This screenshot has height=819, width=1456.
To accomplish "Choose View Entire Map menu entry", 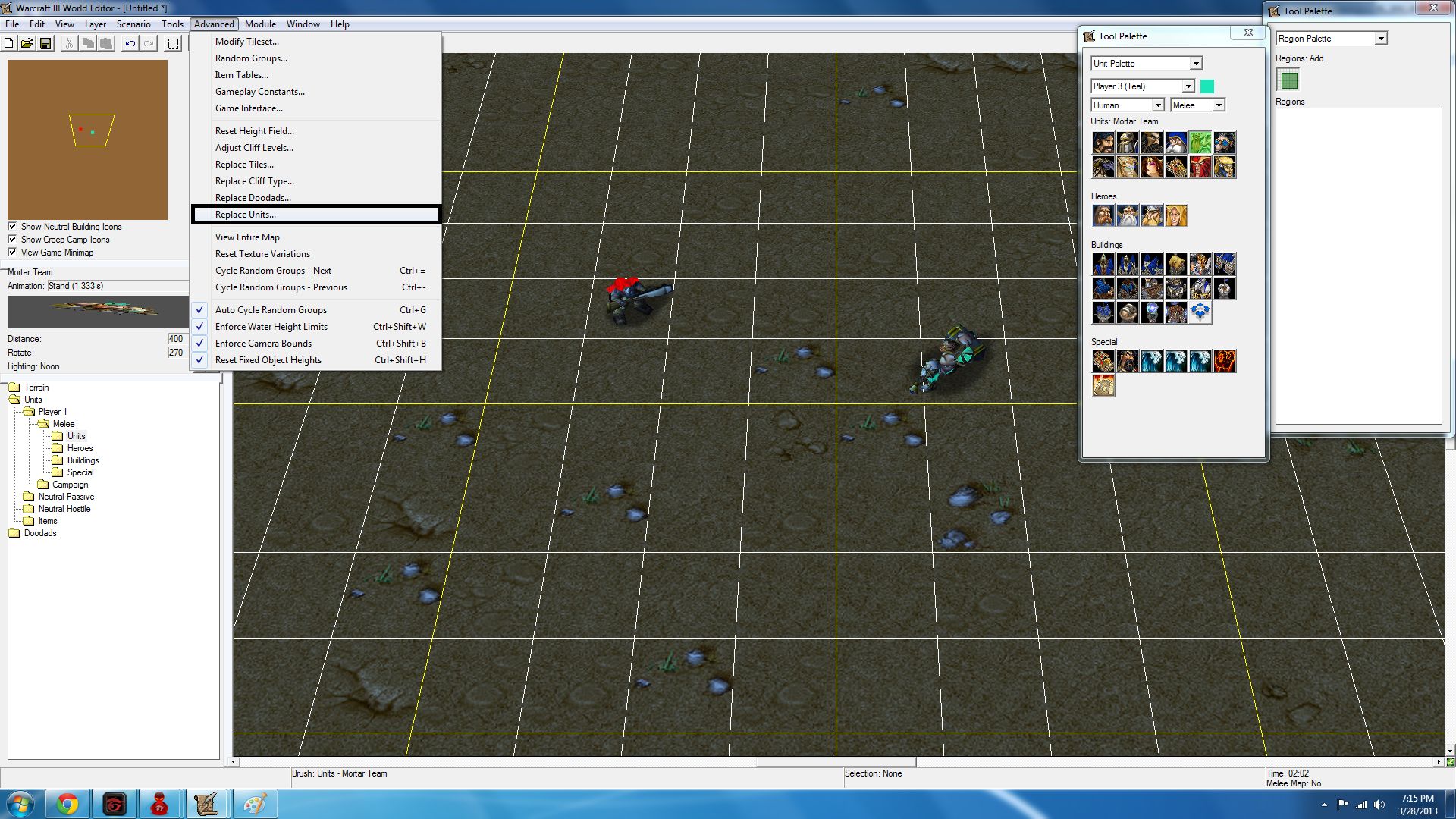I will click(316, 237).
